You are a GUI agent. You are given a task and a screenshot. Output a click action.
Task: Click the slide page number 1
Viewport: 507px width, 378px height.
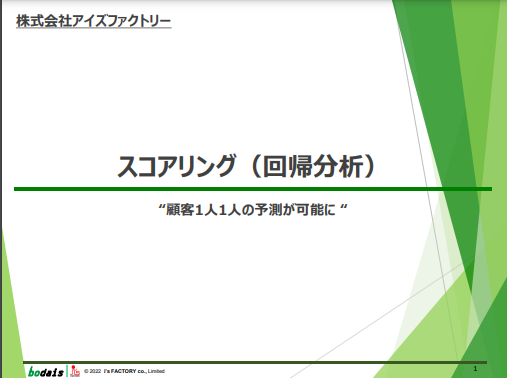pos(475,369)
